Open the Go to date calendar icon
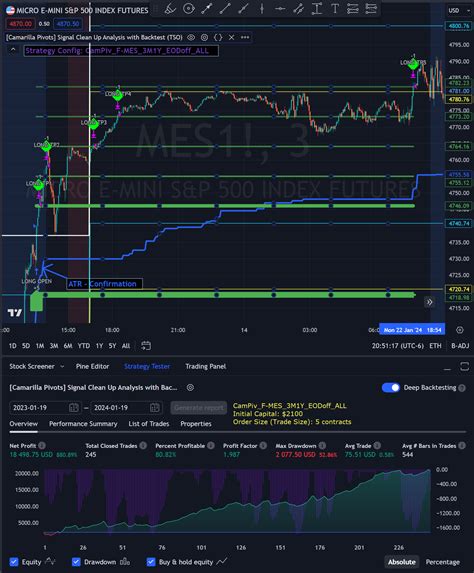Viewport: 474px width, 573px height. tap(146, 346)
